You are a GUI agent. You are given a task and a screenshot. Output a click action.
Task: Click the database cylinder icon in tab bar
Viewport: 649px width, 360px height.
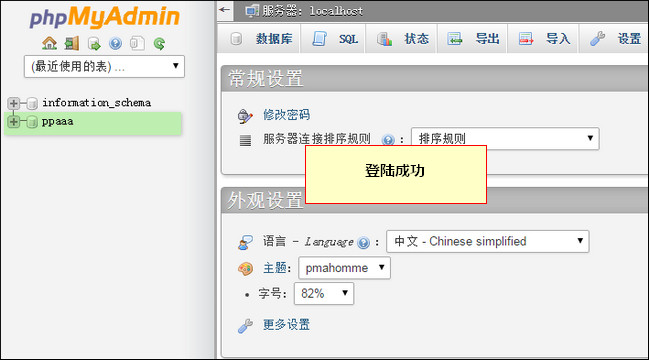pyautogui.click(x=236, y=39)
